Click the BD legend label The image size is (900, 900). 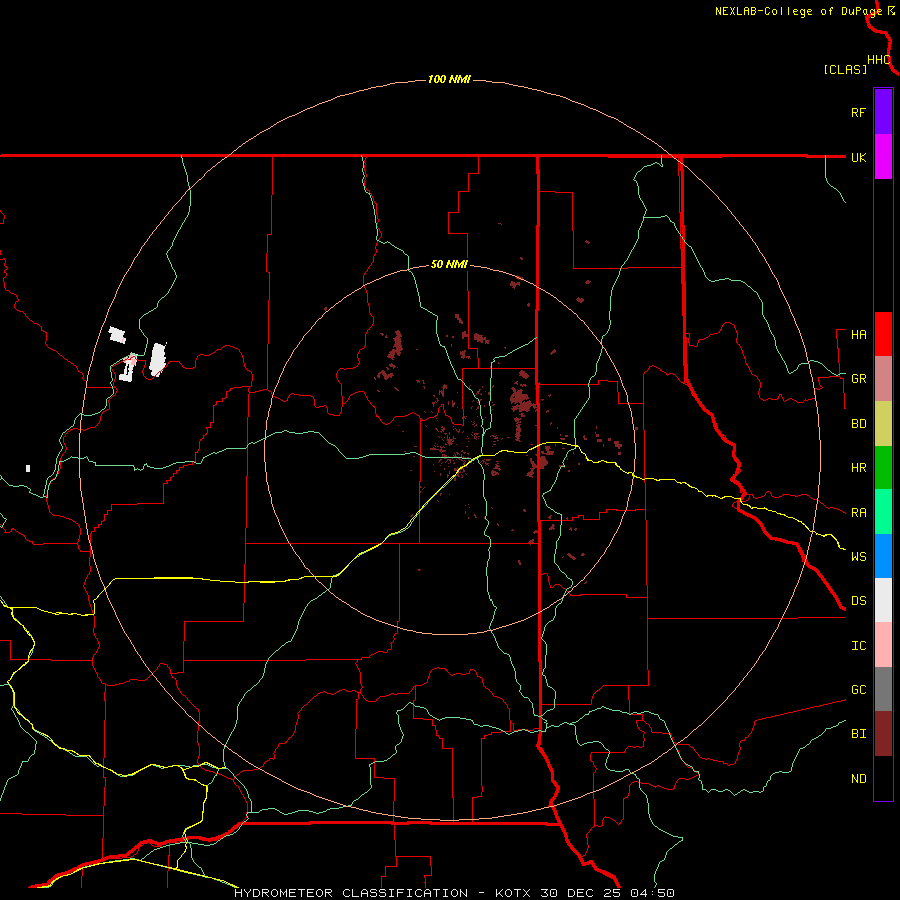[858, 424]
